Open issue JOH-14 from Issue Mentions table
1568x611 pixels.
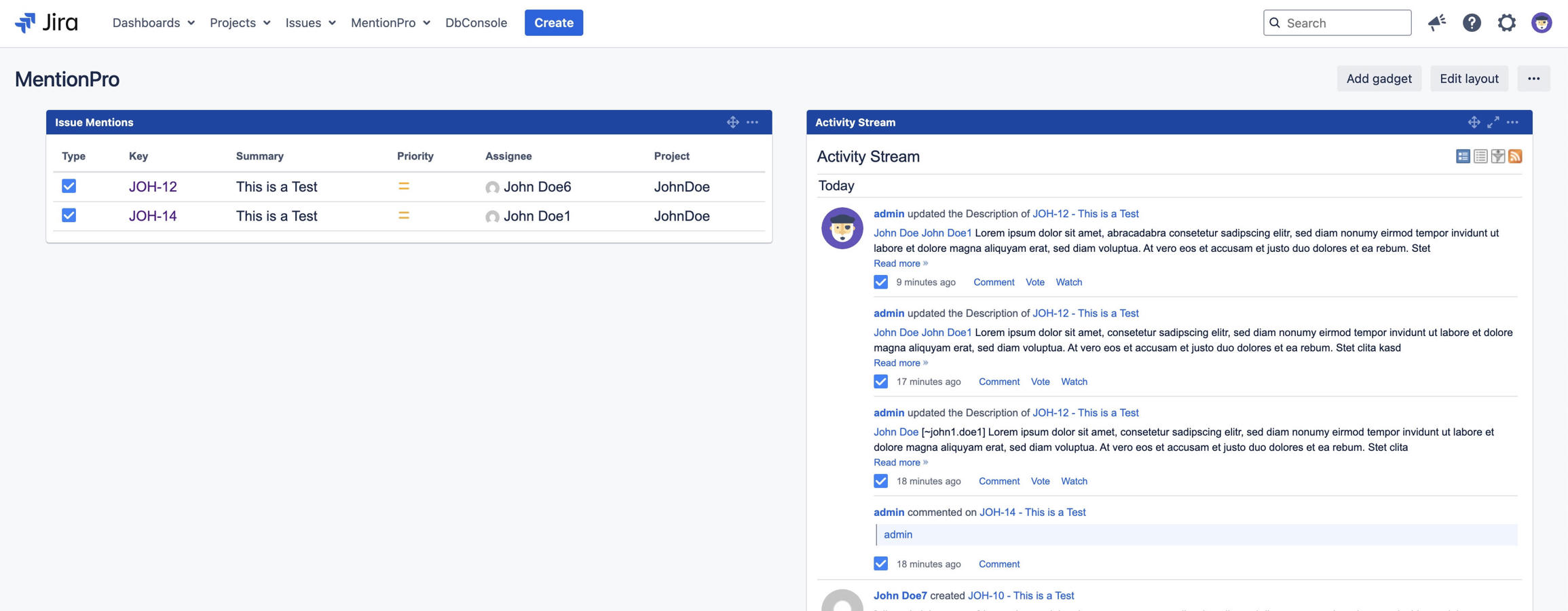[153, 216]
